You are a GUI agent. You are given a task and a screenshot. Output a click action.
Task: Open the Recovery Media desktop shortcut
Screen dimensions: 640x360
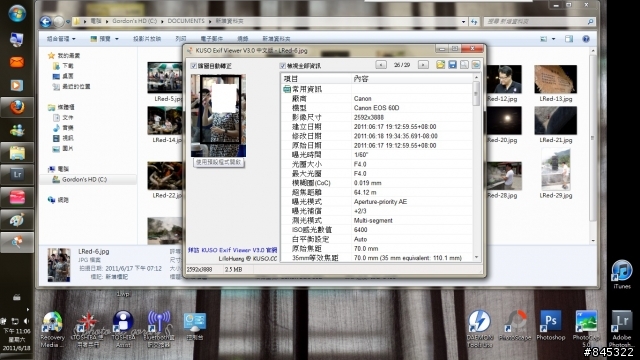tap(52, 329)
